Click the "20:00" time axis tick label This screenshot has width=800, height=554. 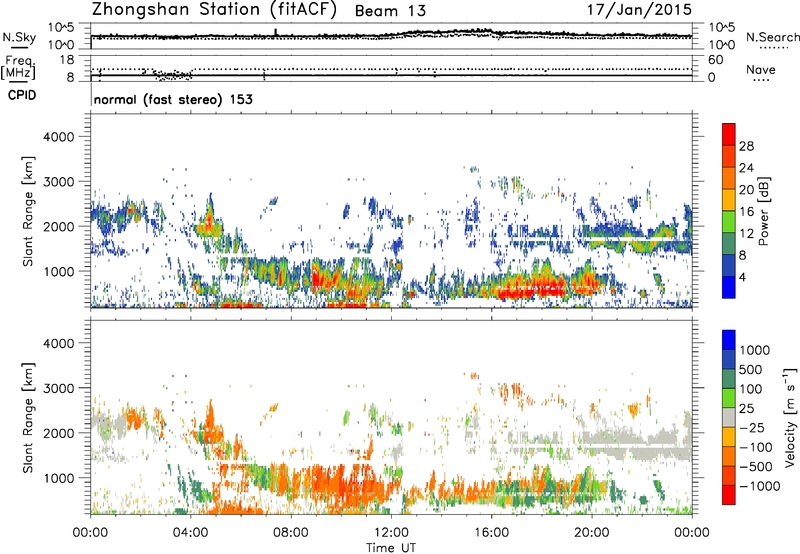[x=592, y=533]
